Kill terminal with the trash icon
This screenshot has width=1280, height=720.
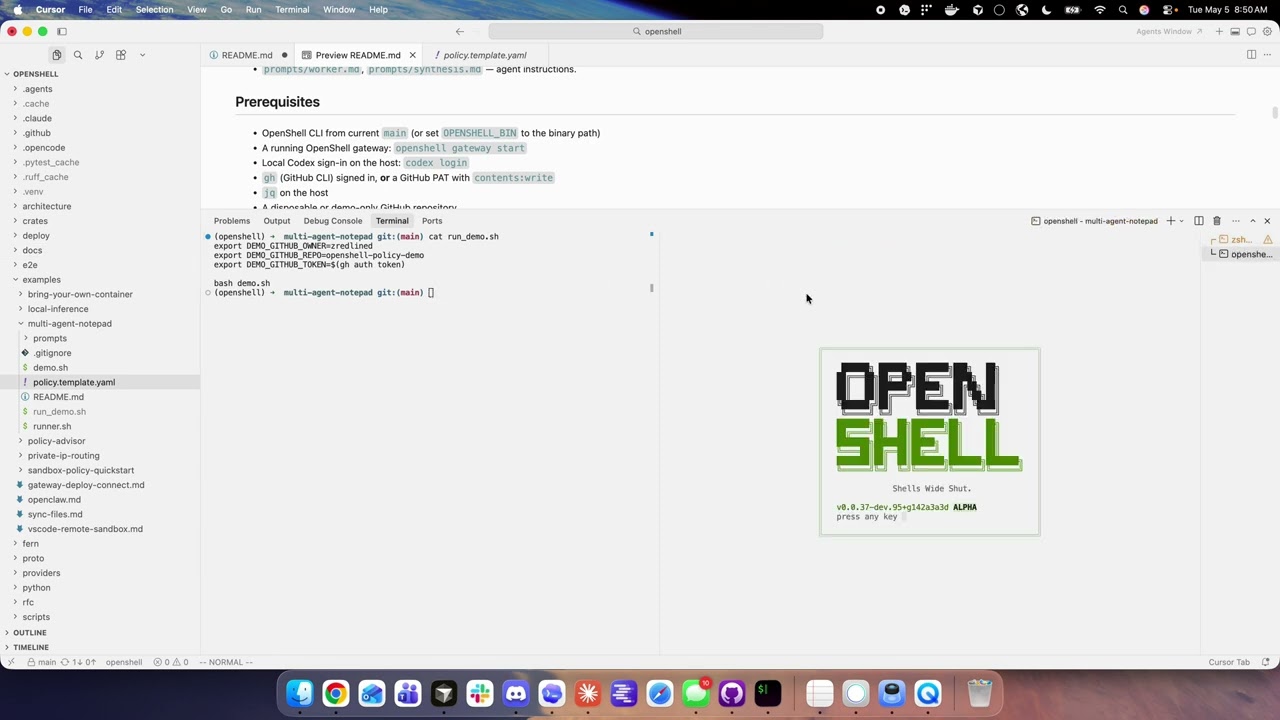(x=1217, y=221)
